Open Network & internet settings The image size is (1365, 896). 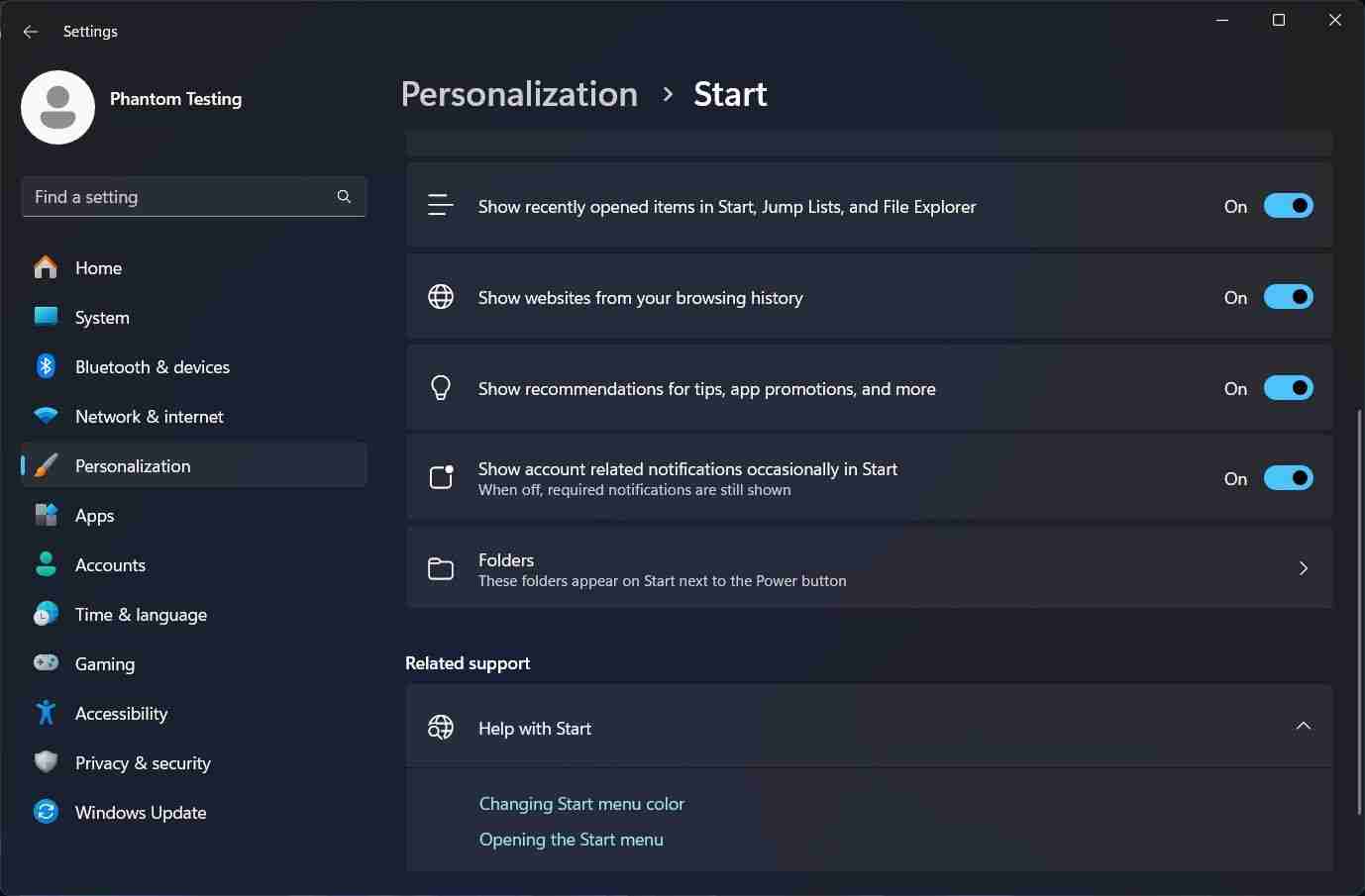(x=149, y=416)
